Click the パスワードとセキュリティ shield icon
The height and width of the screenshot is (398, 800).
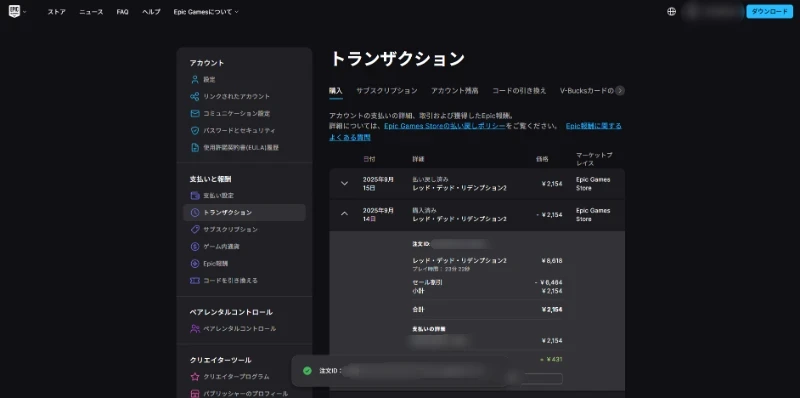pos(194,131)
